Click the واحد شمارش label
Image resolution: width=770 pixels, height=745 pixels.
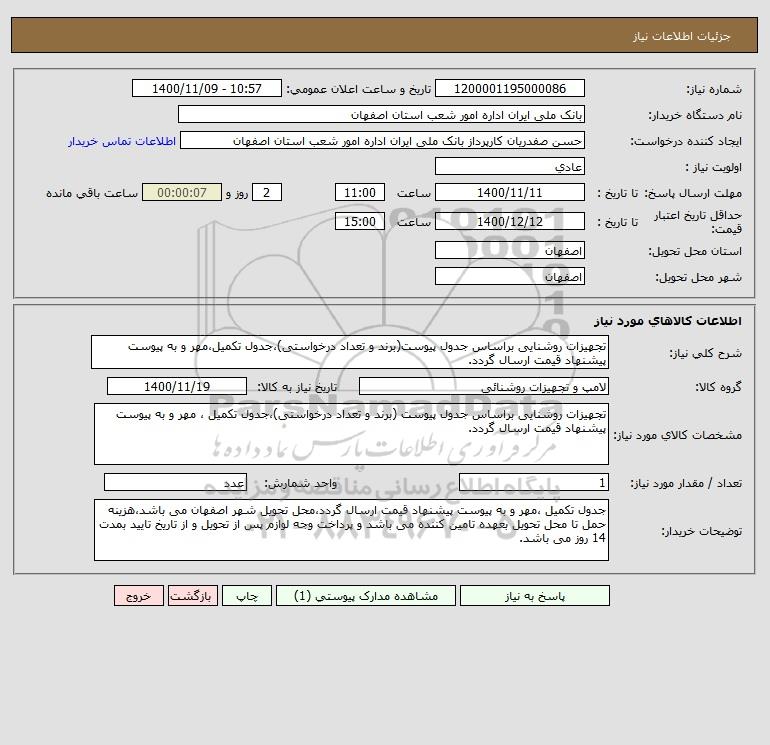pyautogui.click(x=301, y=483)
